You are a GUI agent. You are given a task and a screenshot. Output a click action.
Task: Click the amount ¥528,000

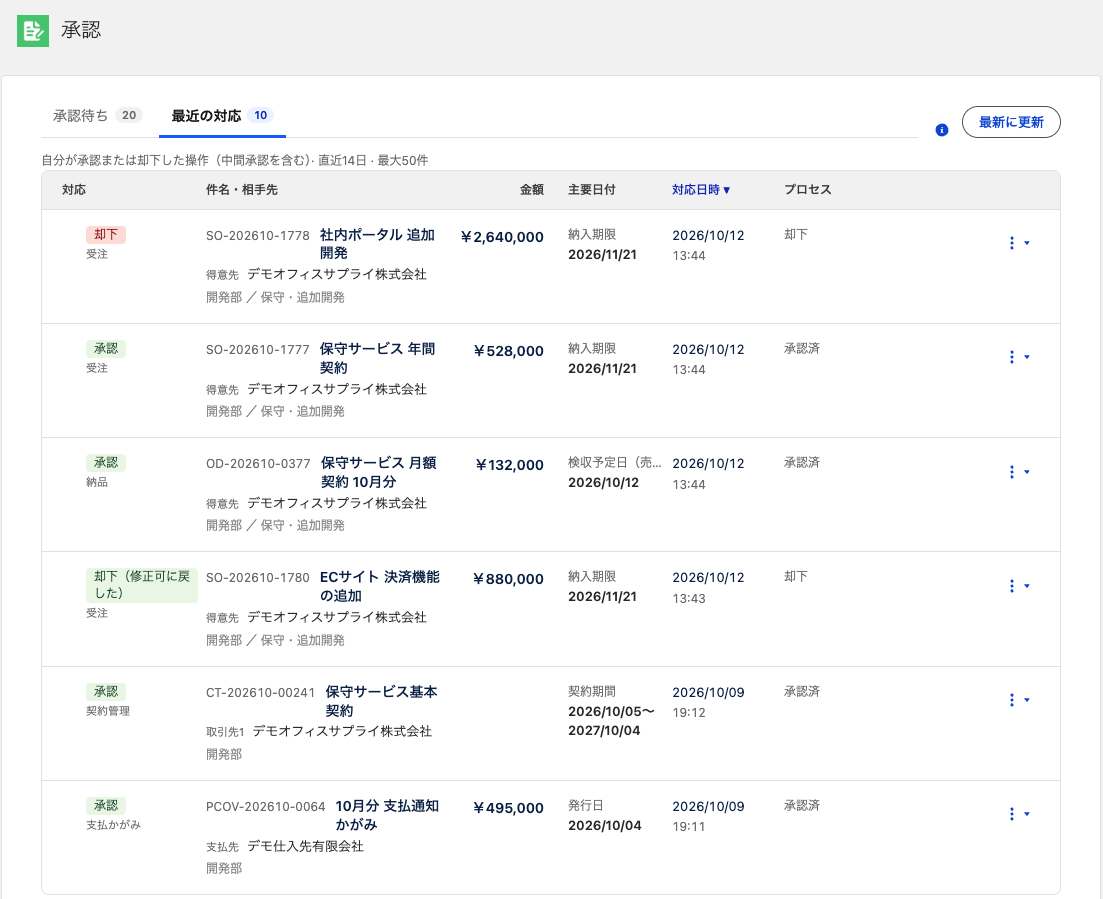(509, 351)
